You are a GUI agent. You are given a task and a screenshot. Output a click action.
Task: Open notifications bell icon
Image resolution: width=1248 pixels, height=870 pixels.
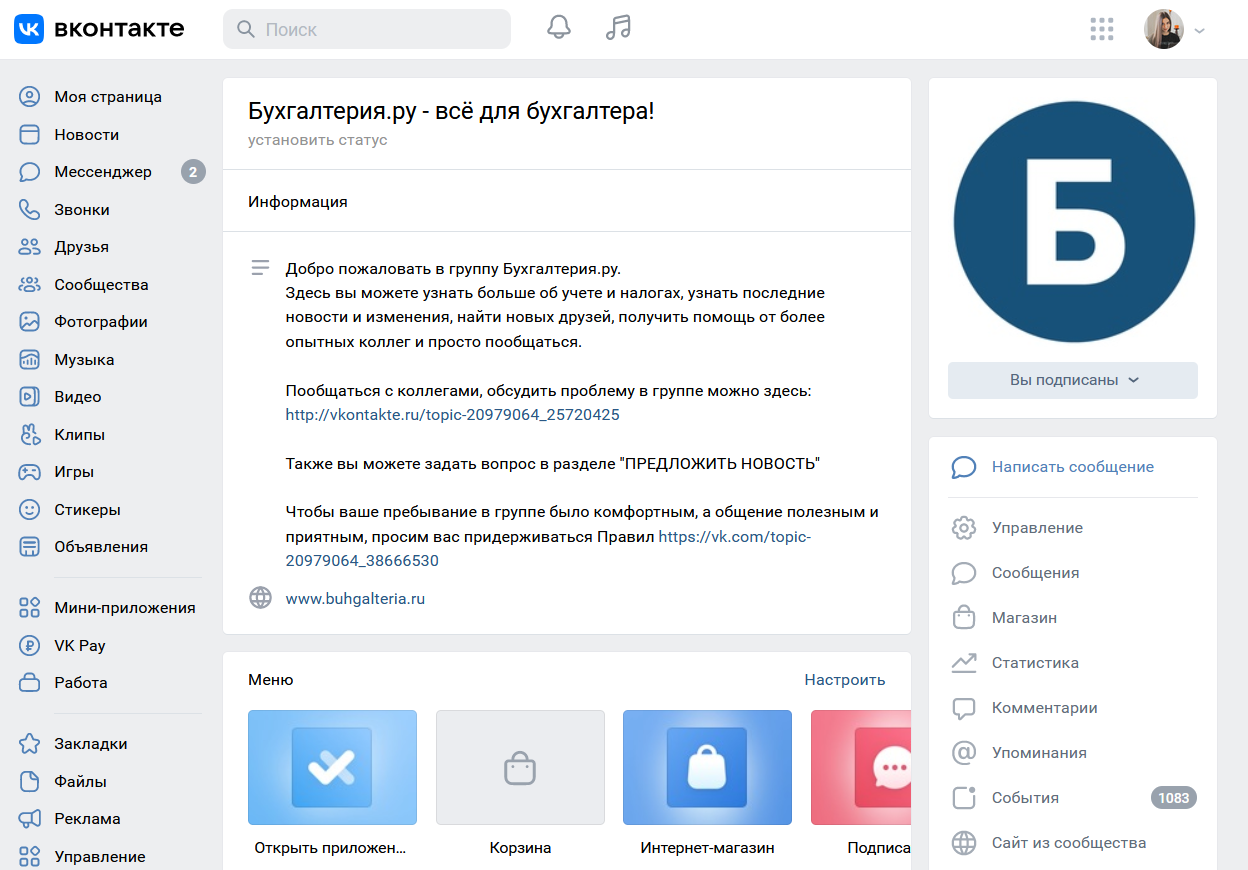click(x=559, y=28)
